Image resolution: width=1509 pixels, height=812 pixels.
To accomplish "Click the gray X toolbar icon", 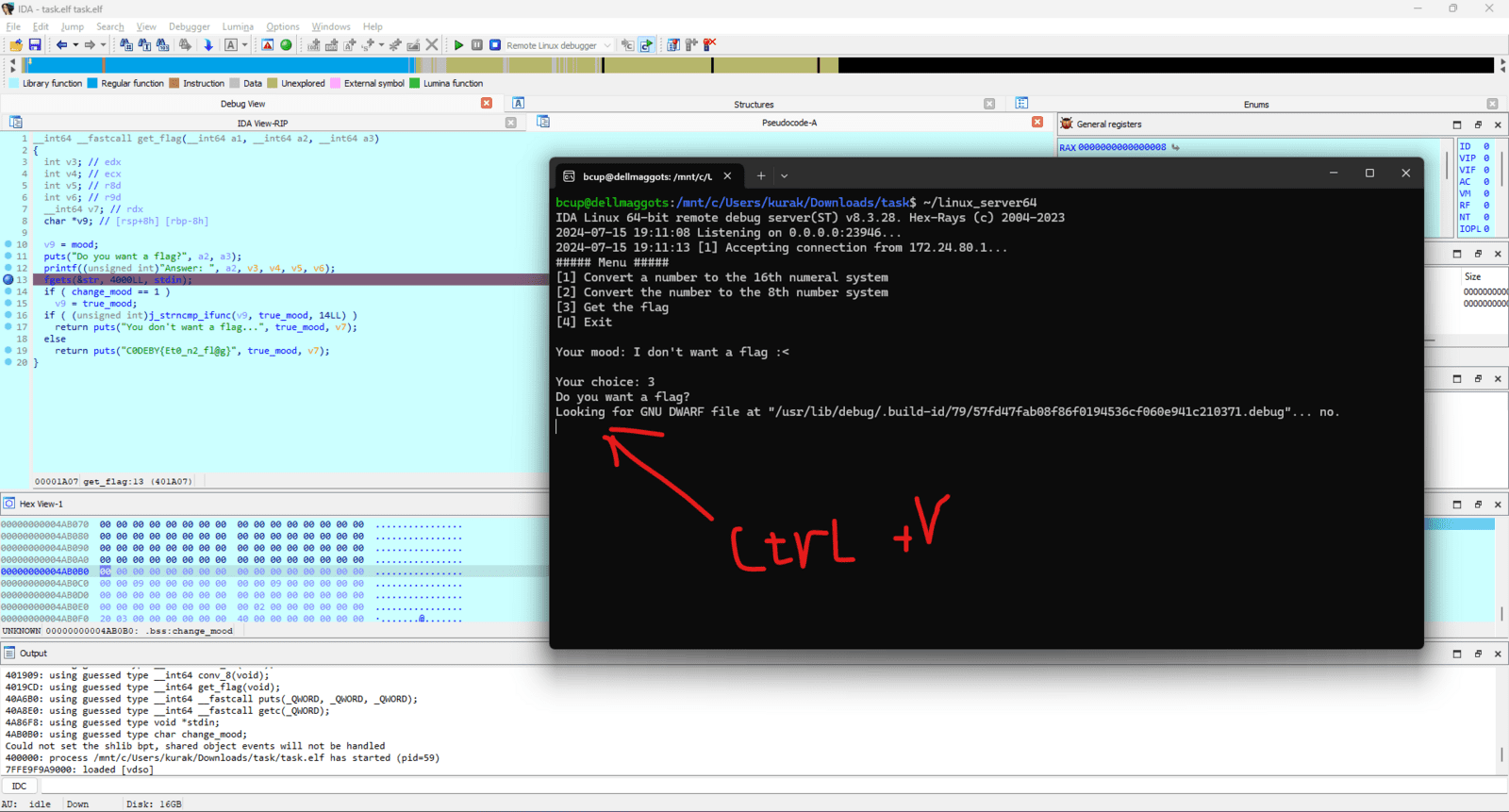I will pyautogui.click(x=432, y=44).
